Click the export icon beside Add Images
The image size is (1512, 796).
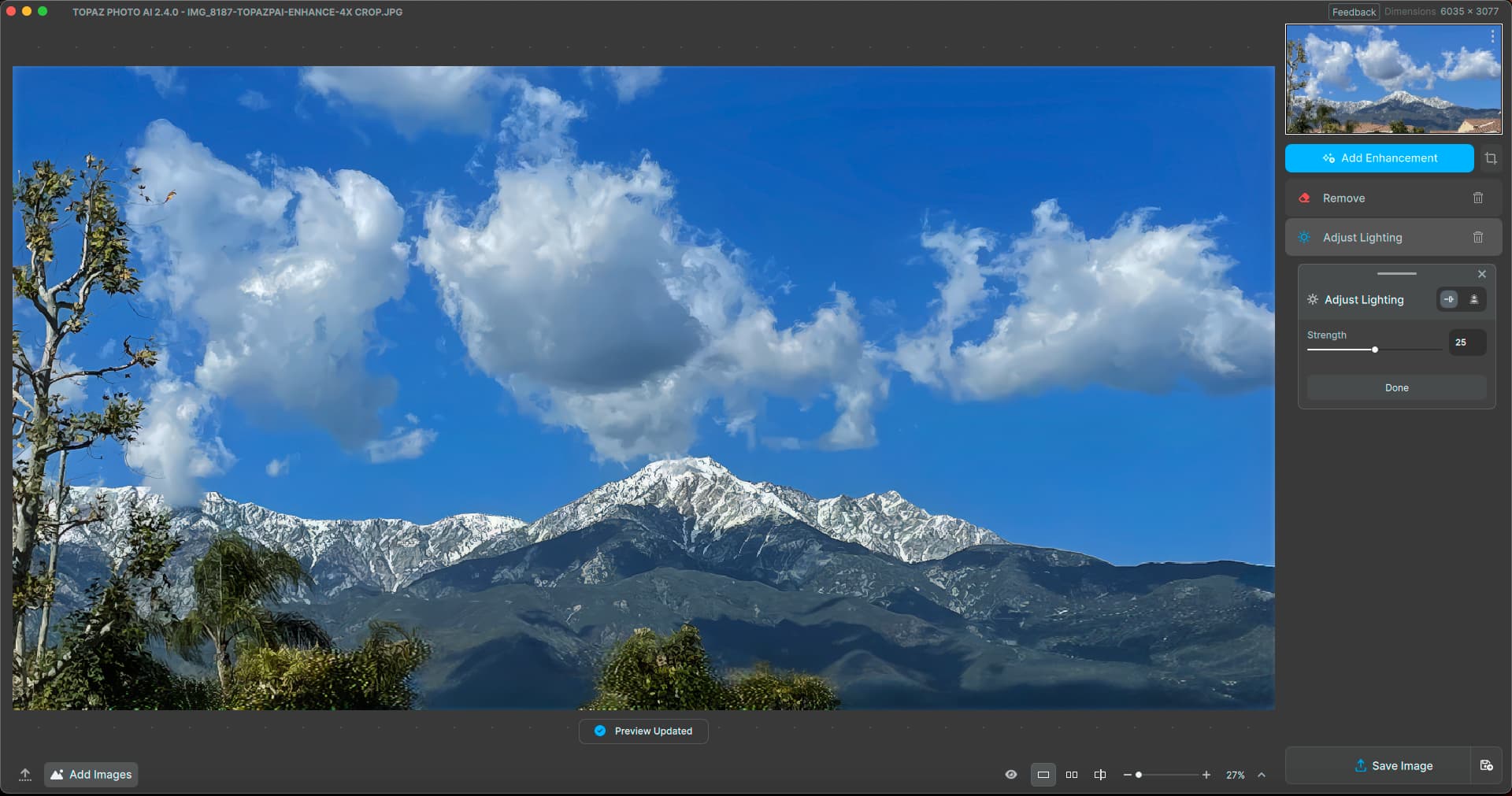click(x=25, y=775)
